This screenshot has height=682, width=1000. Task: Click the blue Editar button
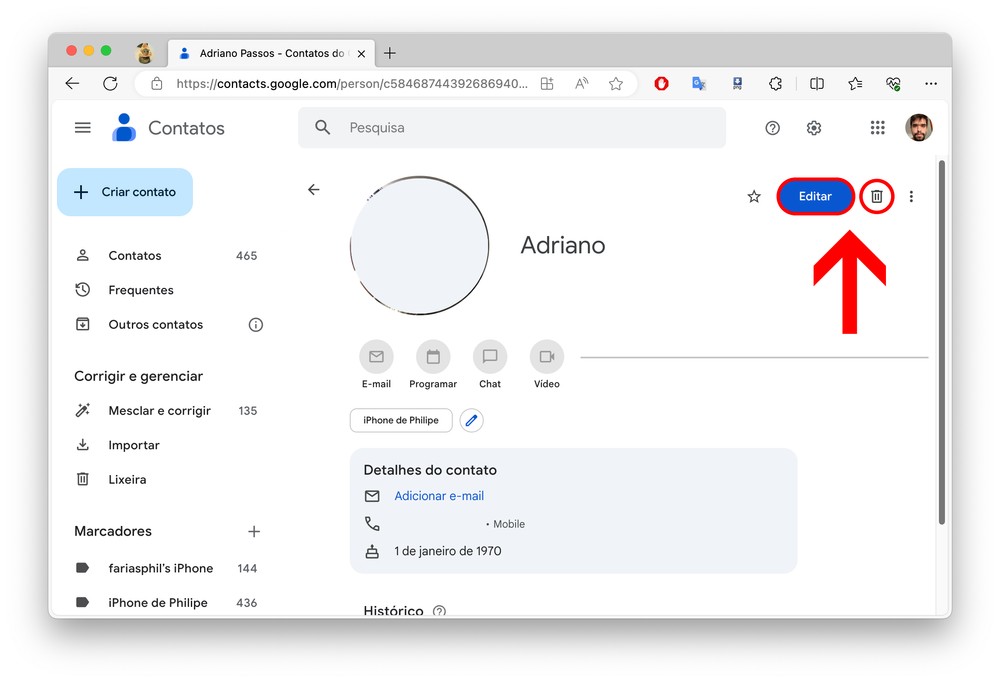click(x=815, y=197)
